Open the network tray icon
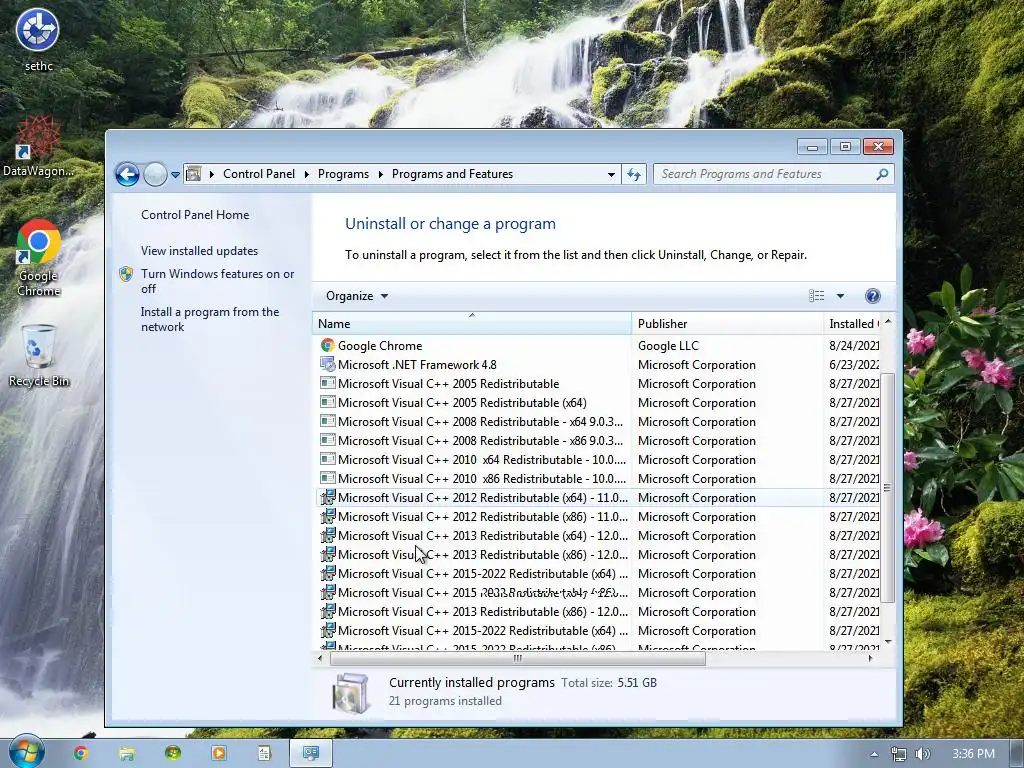 [899, 754]
